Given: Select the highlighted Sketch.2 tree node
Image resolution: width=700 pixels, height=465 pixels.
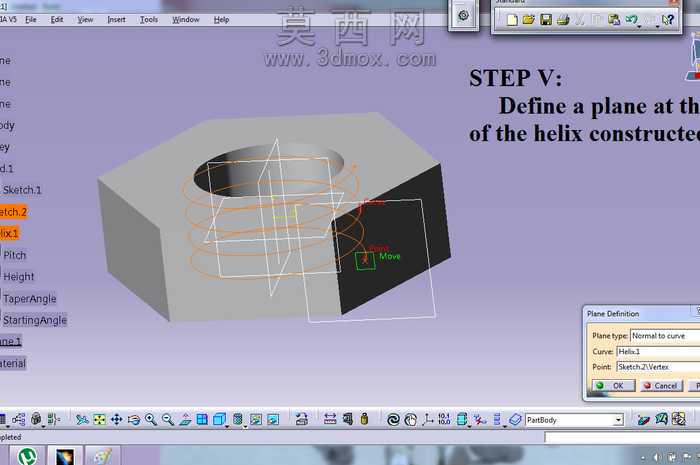Looking at the screenshot, I should point(13,212).
